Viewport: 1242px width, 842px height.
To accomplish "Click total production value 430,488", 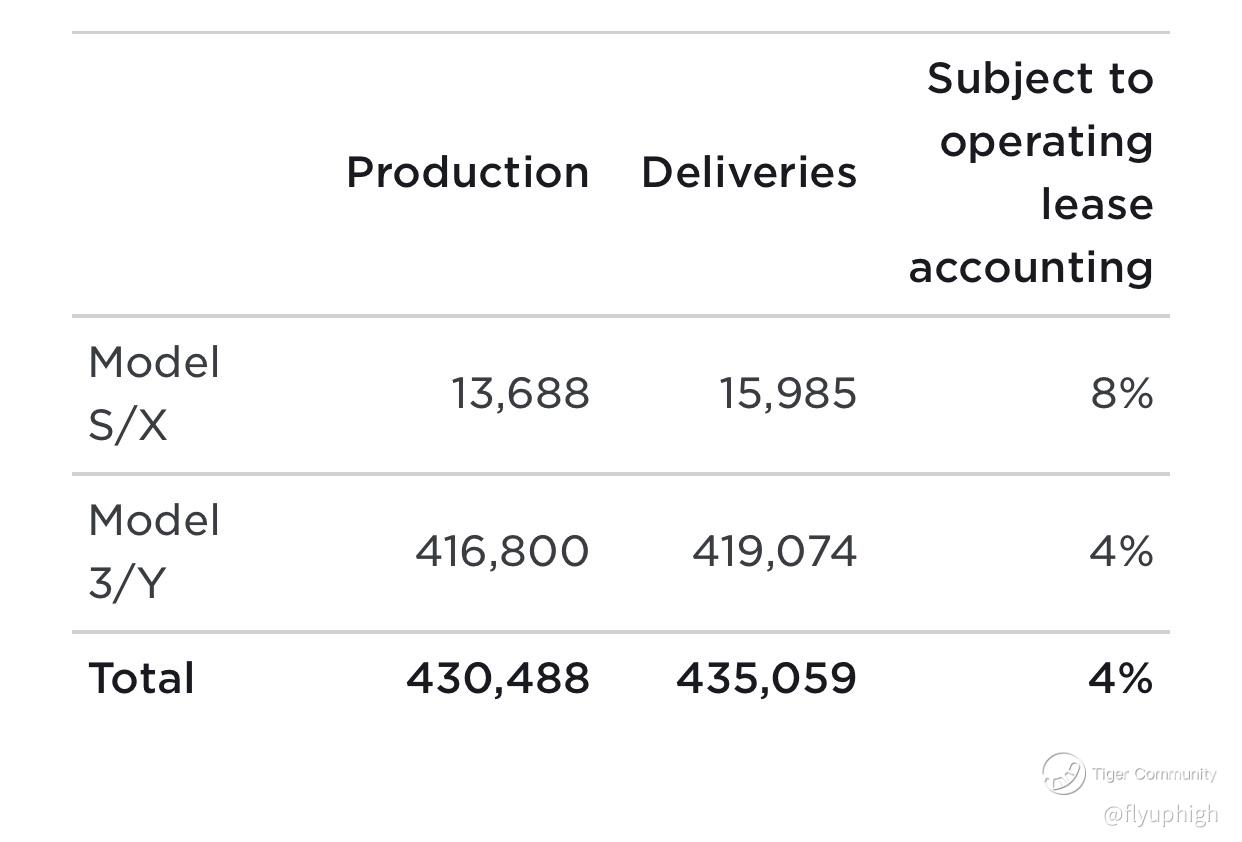I will tap(498, 679).
